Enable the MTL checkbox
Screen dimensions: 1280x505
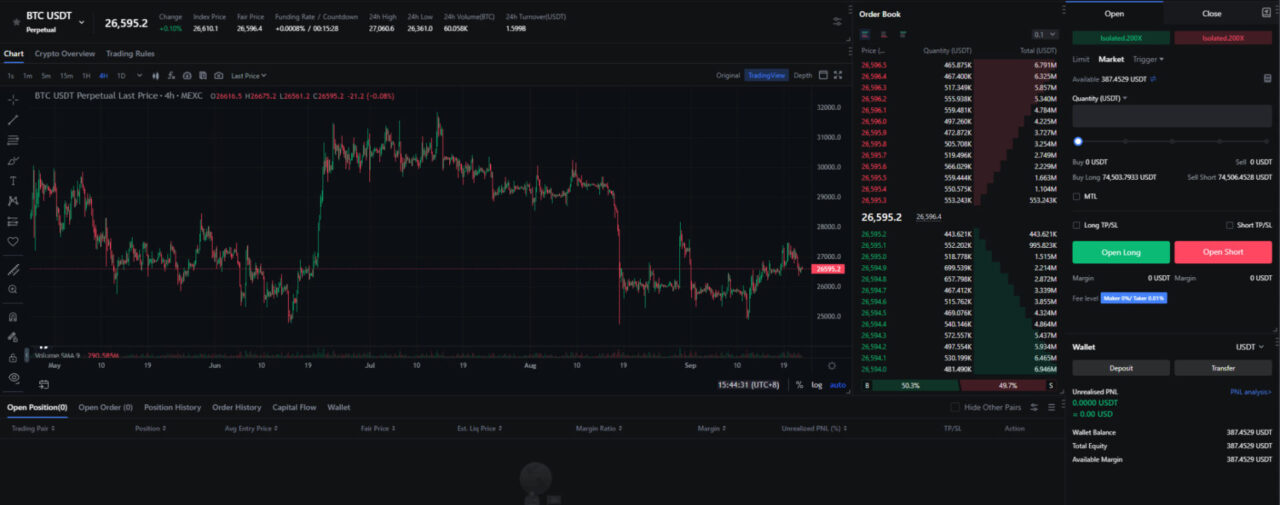1077,196
